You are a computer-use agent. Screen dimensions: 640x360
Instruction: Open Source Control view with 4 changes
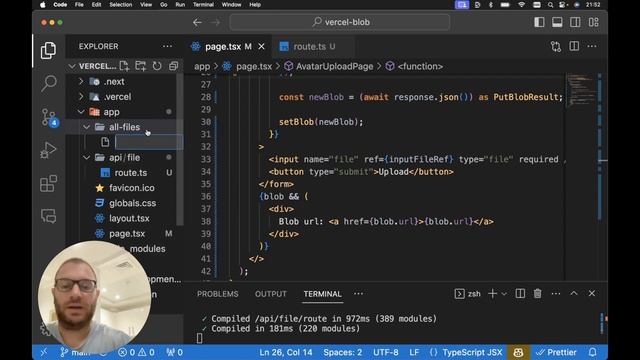tap(49, 118)
